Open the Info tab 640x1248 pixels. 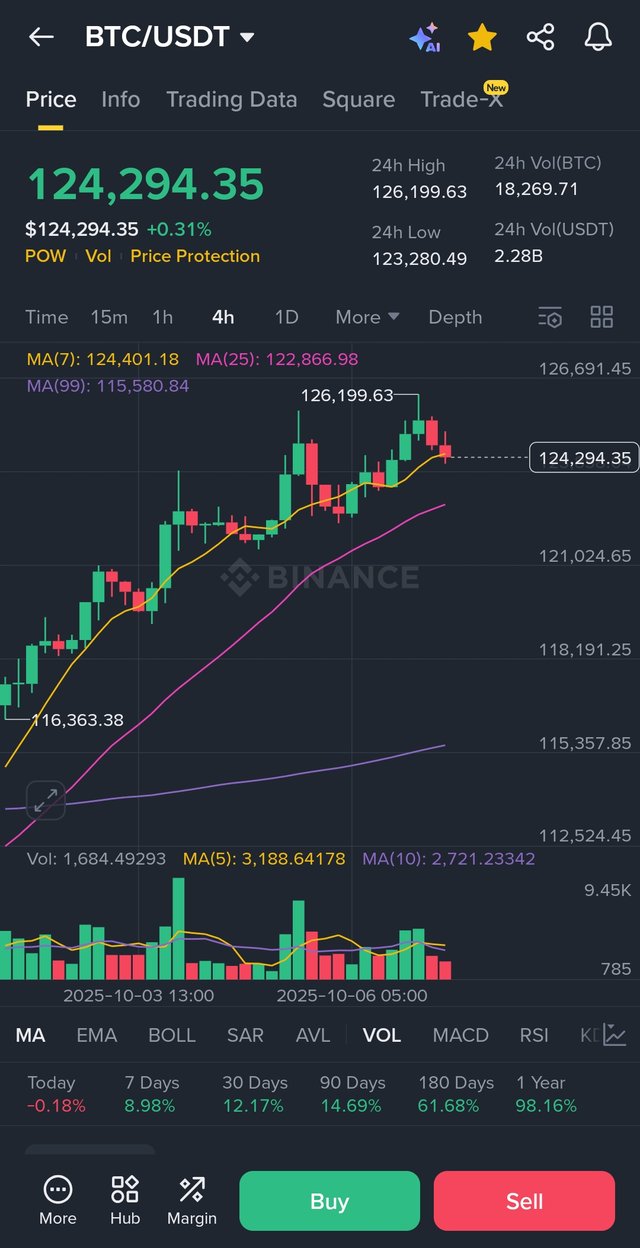click(x=121, y=99)
